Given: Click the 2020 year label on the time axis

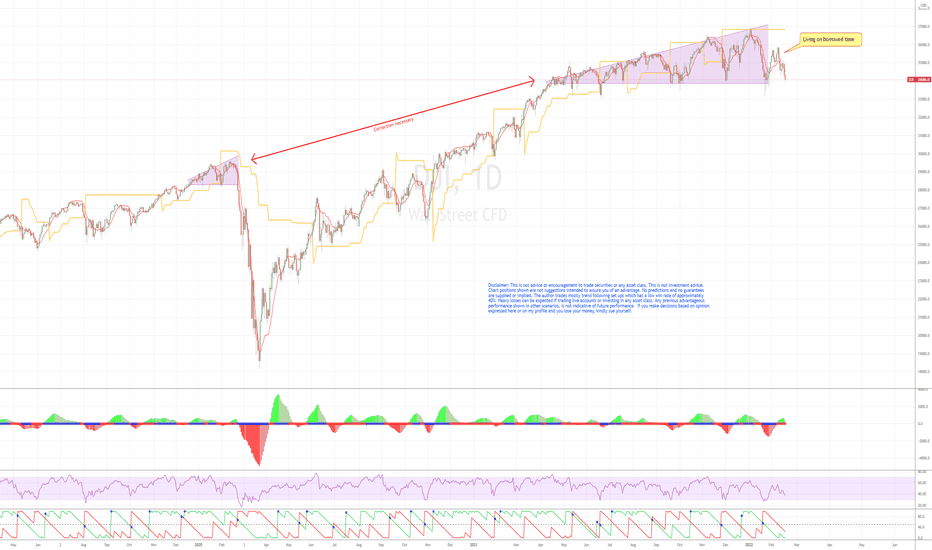Looking at the screenshot, I should (x=199, y=544).
